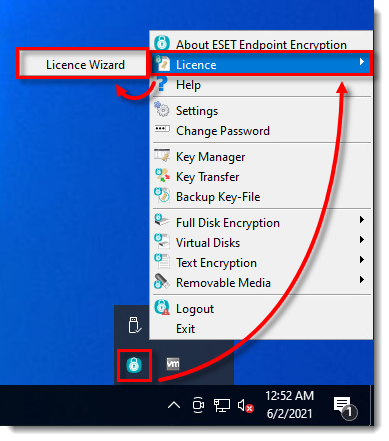Click the Backup Key-File label text
389x441 pixels.
coord(218,197)
